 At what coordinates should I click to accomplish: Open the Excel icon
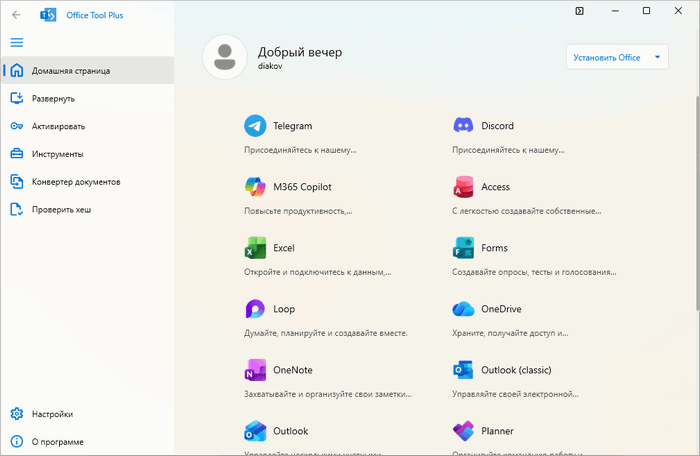coord(256,248)
